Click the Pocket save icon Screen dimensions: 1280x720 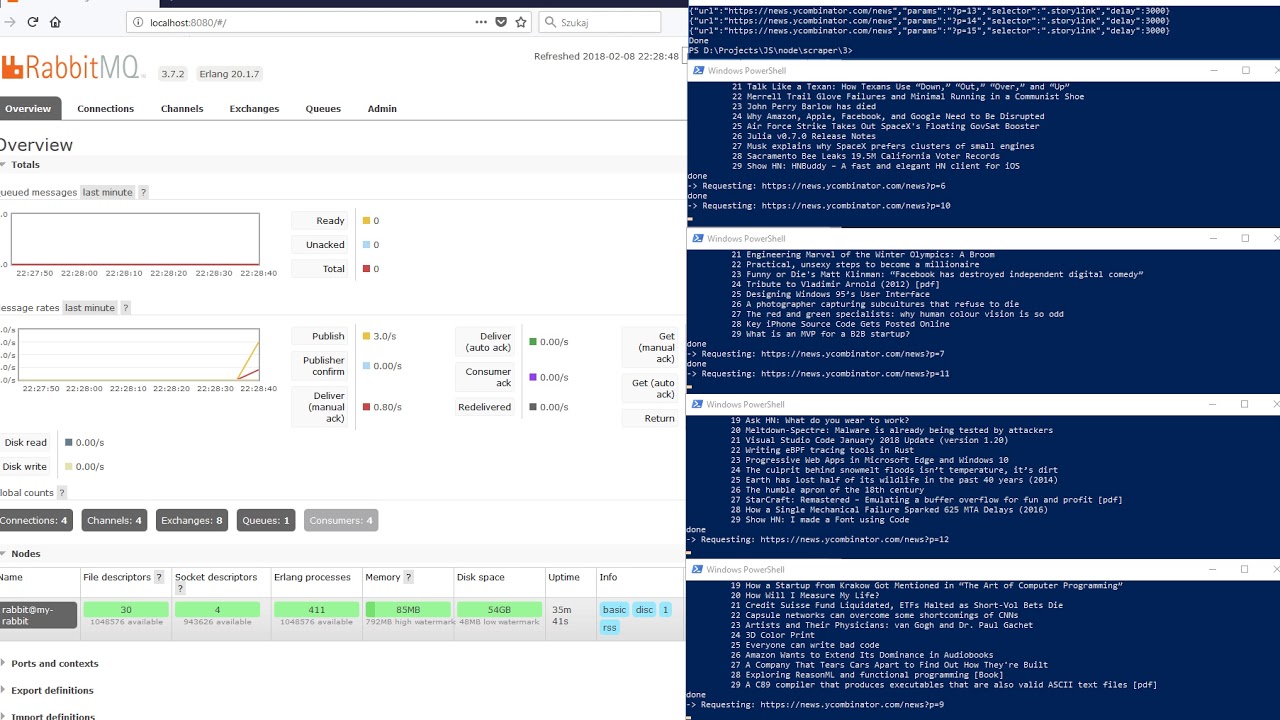pyautogui.click(x=501, y=22)
